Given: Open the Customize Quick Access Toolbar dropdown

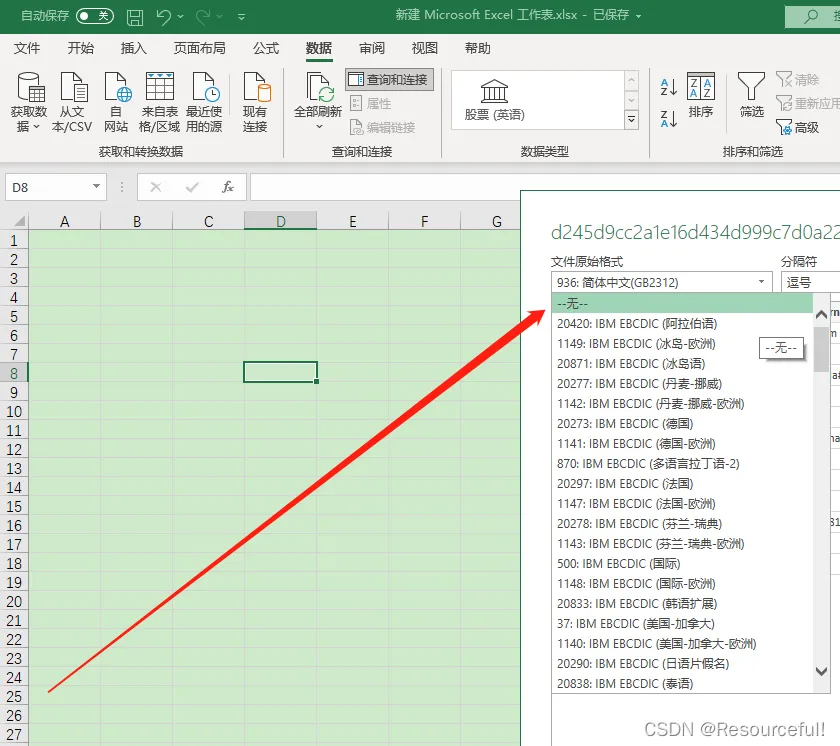Looking at the screenshot, I should click(242, 17).
